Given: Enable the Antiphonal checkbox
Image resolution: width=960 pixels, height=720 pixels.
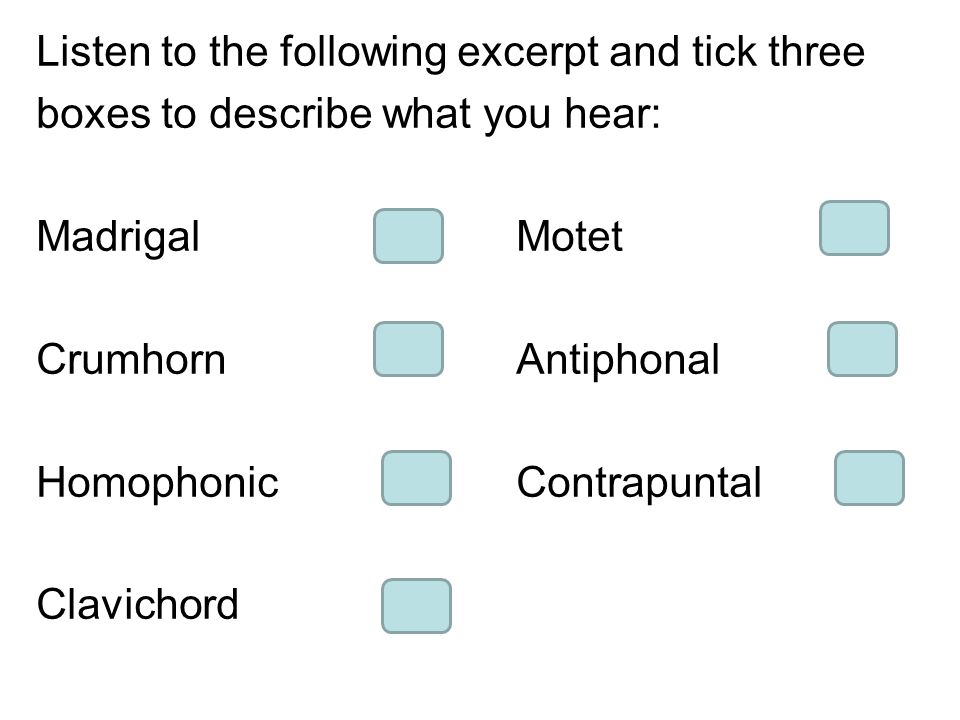Looking at the screenshot, I should [x=862, y=349].
